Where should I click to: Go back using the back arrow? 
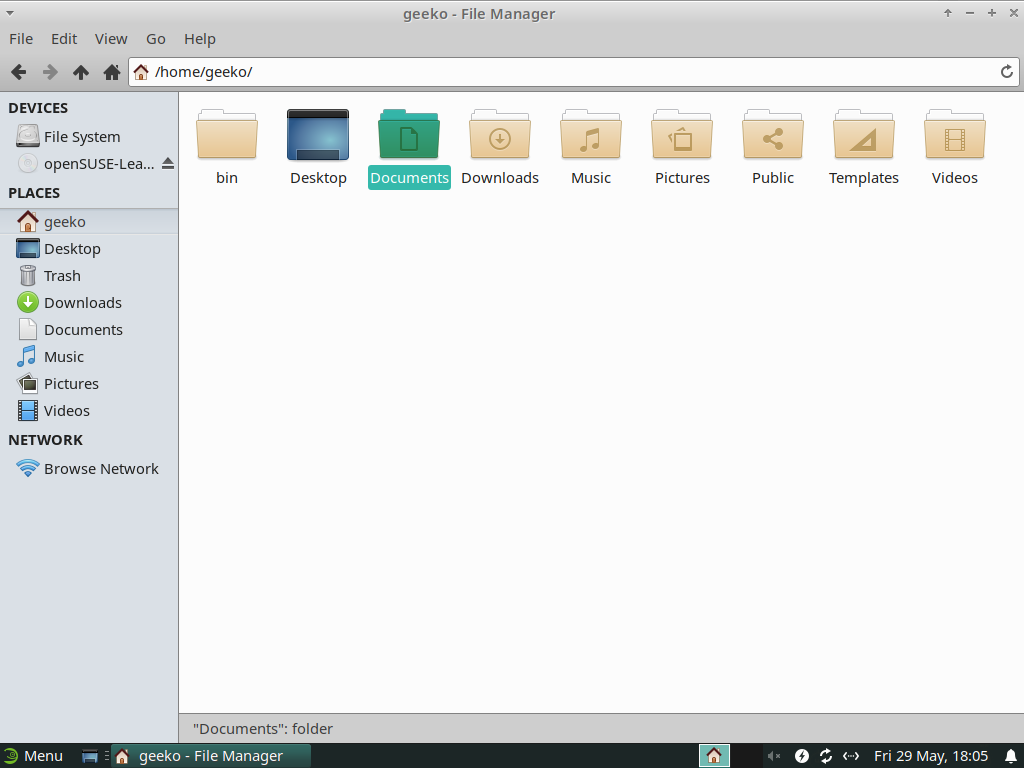click(18, 72)
